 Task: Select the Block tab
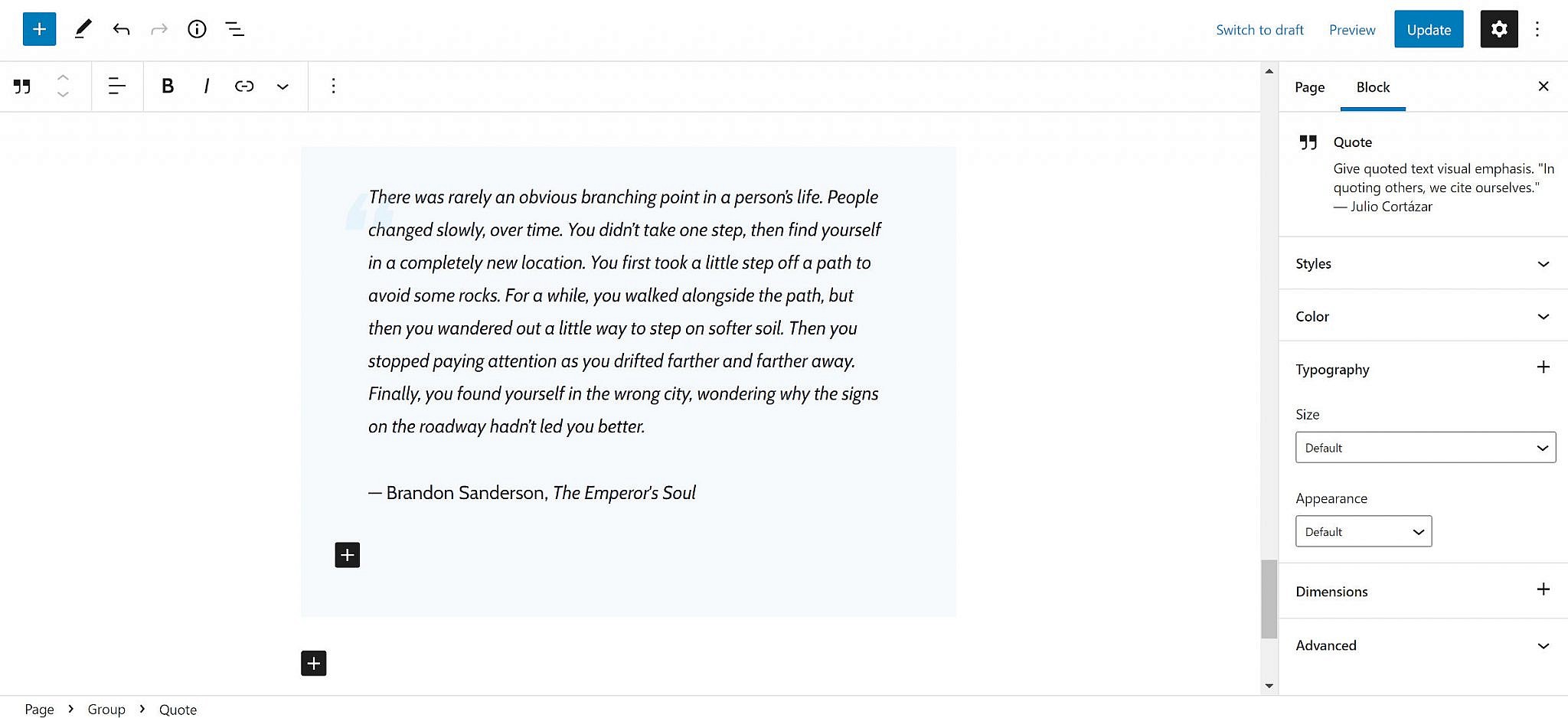pyautogui.click(x=1373, y=87)
